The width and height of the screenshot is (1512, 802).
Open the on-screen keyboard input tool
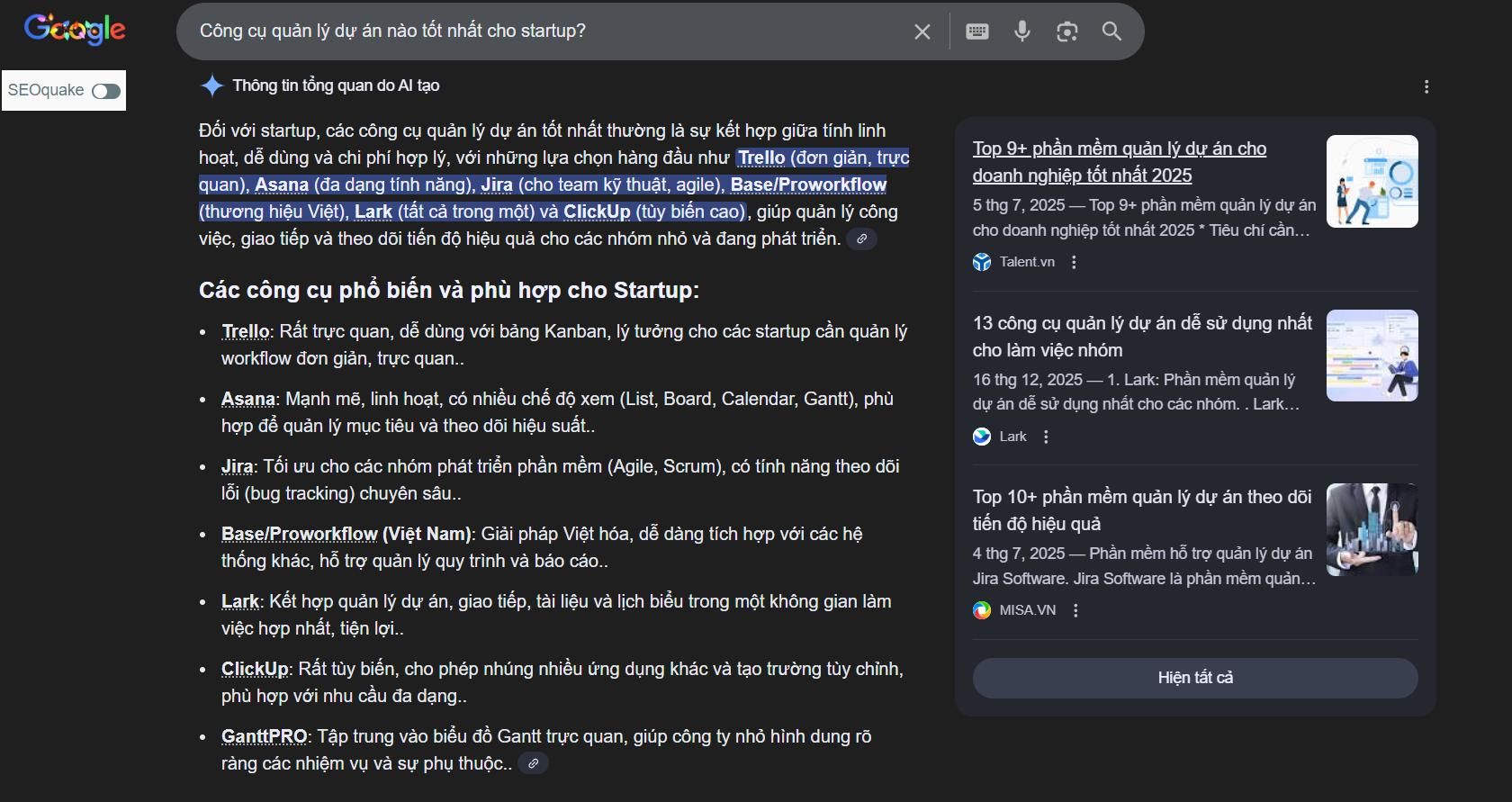tap(977, 32)
